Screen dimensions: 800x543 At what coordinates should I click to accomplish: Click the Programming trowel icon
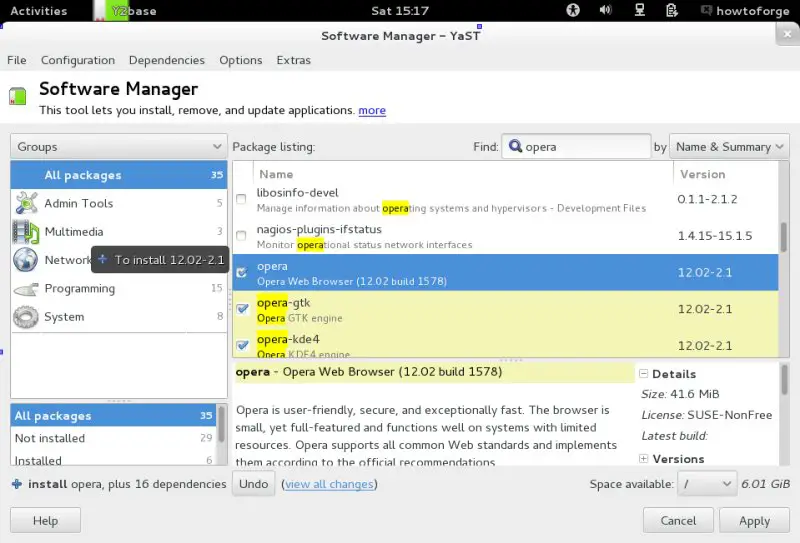(26, 289)
